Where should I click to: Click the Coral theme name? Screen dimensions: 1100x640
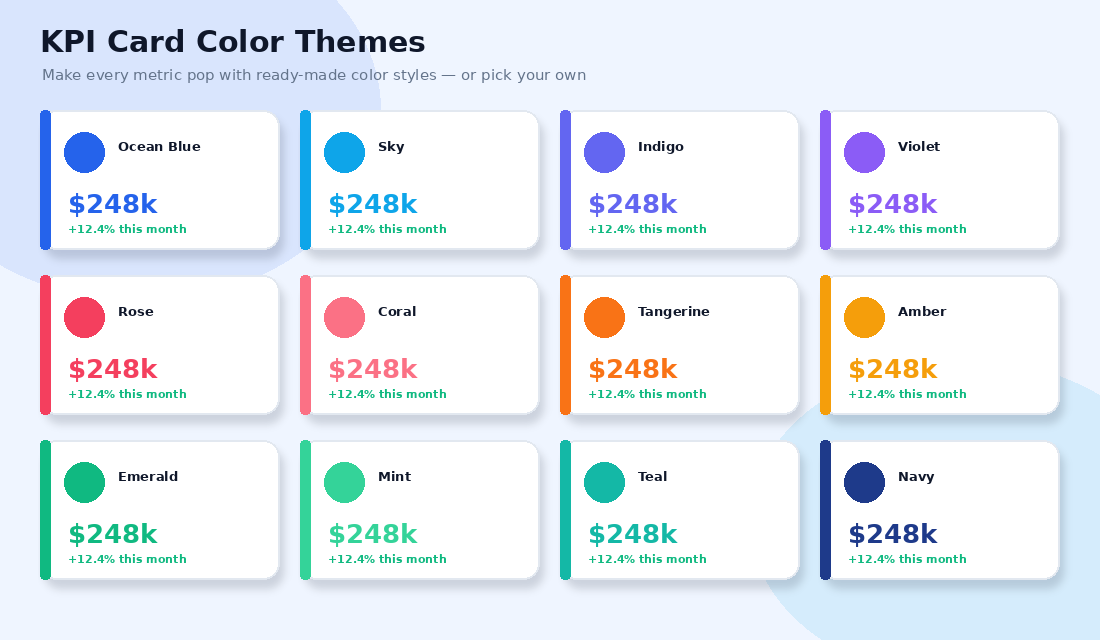(x=396, y=312)
